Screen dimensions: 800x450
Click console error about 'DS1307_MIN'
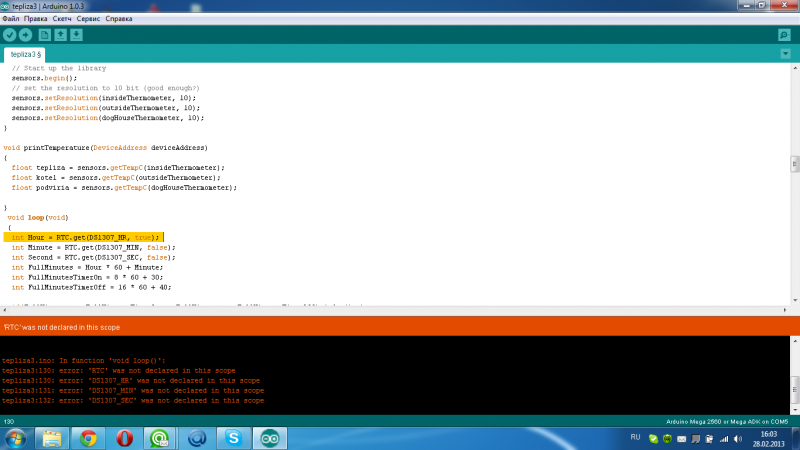click(133, 390)
